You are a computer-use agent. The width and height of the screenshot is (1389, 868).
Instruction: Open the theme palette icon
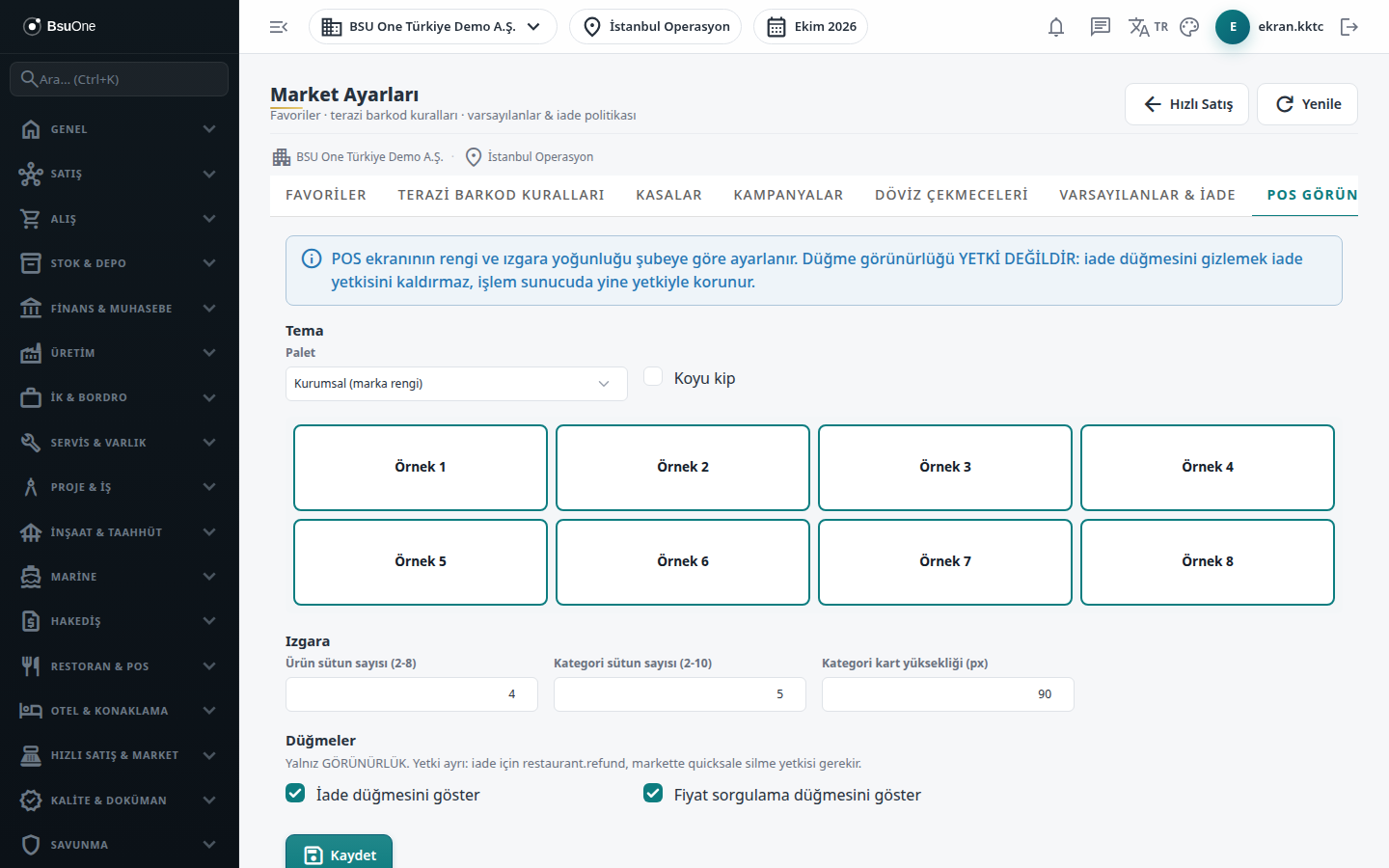point(1189,27)
